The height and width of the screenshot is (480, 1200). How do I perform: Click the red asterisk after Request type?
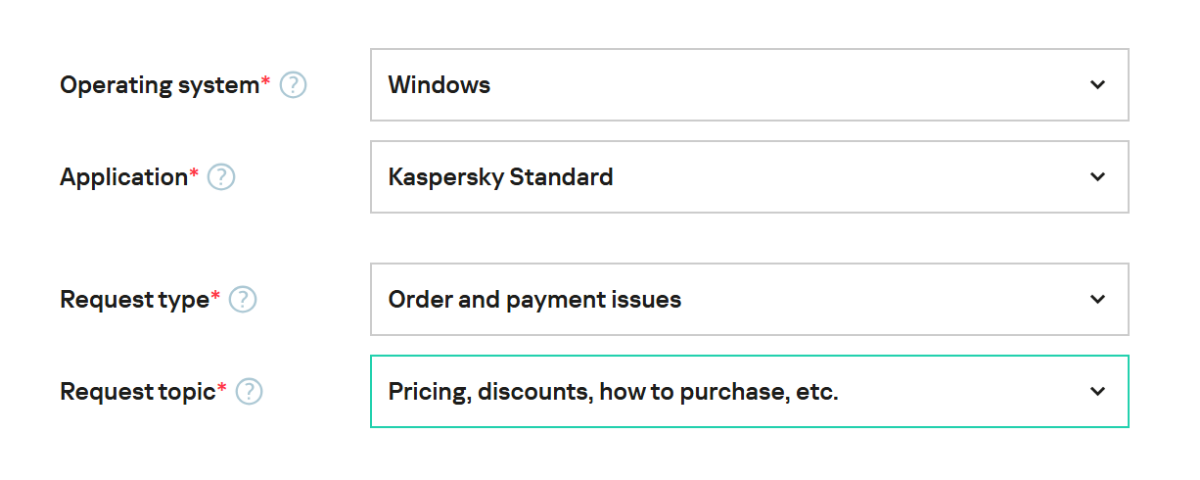[x=216, y=296]
